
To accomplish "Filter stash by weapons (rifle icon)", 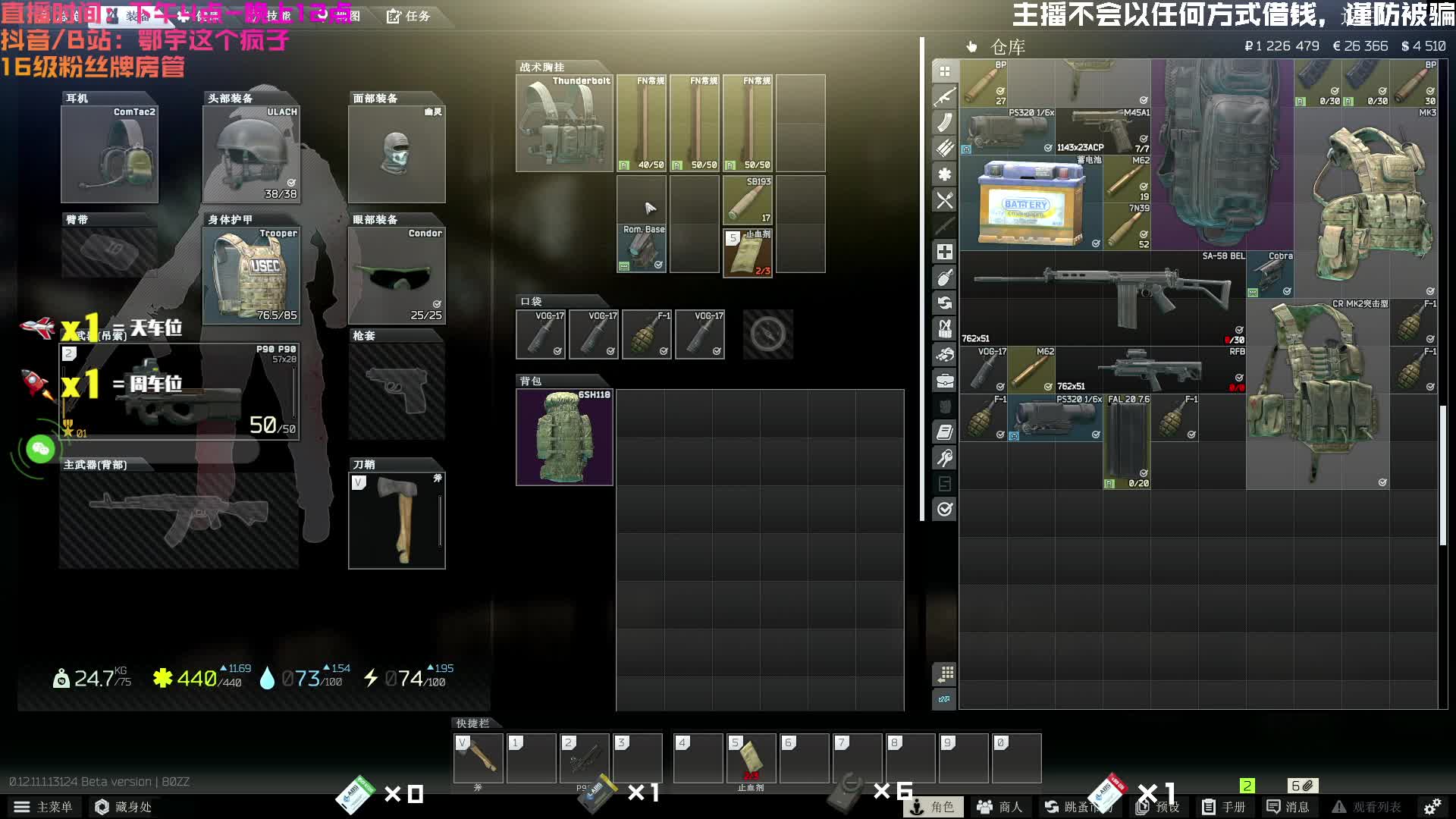I will (944, 97).
